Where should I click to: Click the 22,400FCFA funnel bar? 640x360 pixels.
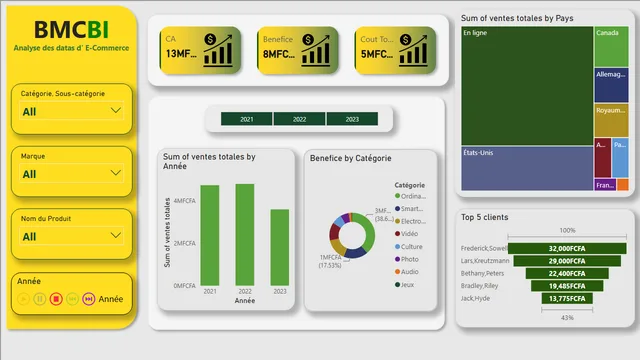[567, 273]
